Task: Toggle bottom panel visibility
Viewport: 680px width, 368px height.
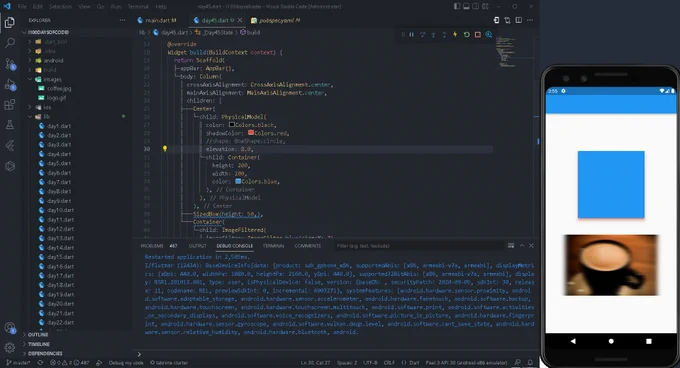Action: (467, 6)
